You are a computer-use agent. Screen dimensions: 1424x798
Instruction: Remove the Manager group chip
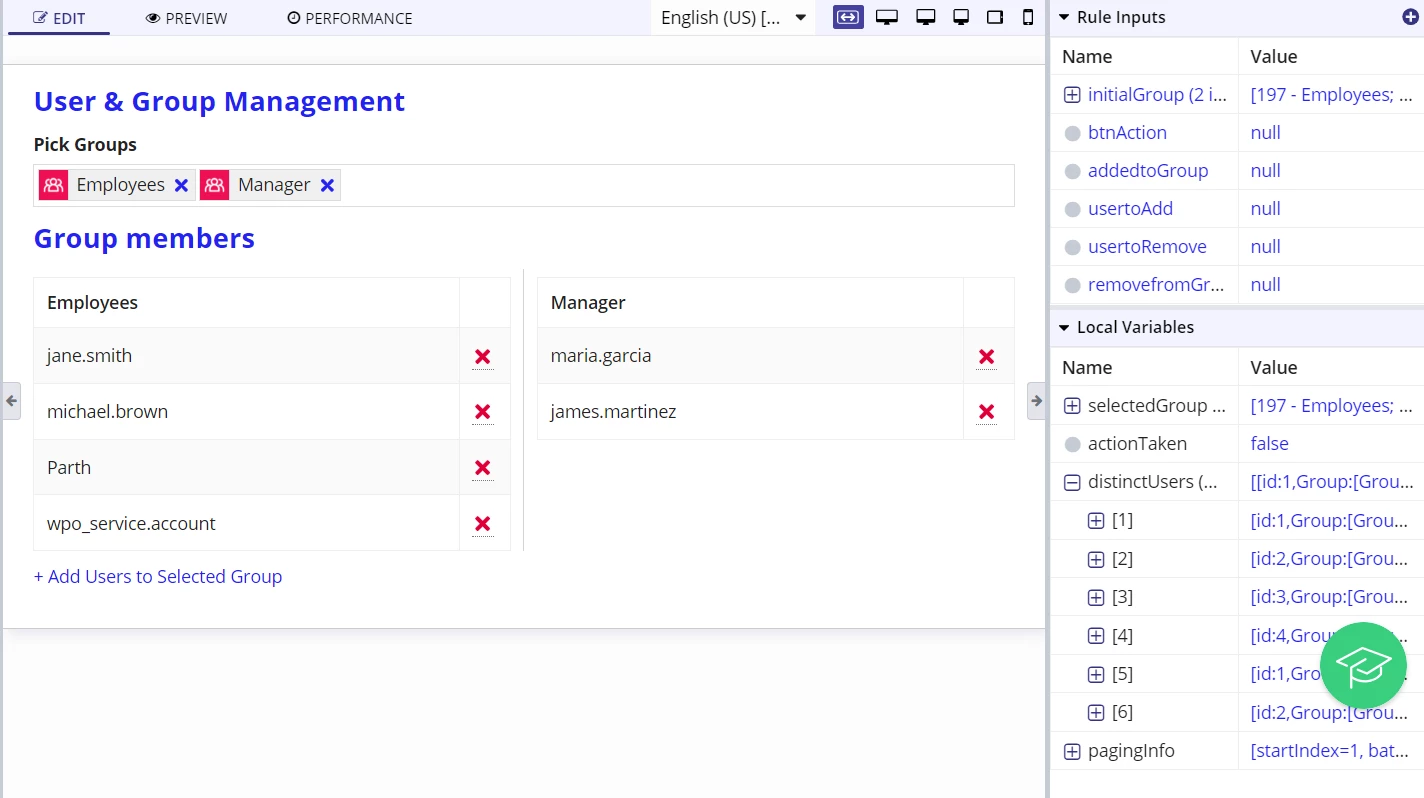(x=327, y=185)
